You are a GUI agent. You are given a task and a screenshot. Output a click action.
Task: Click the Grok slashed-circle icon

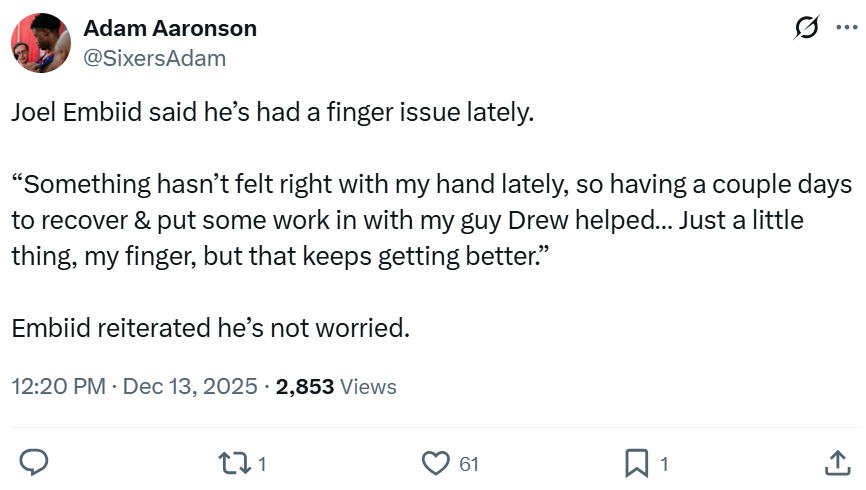point(806,31)
